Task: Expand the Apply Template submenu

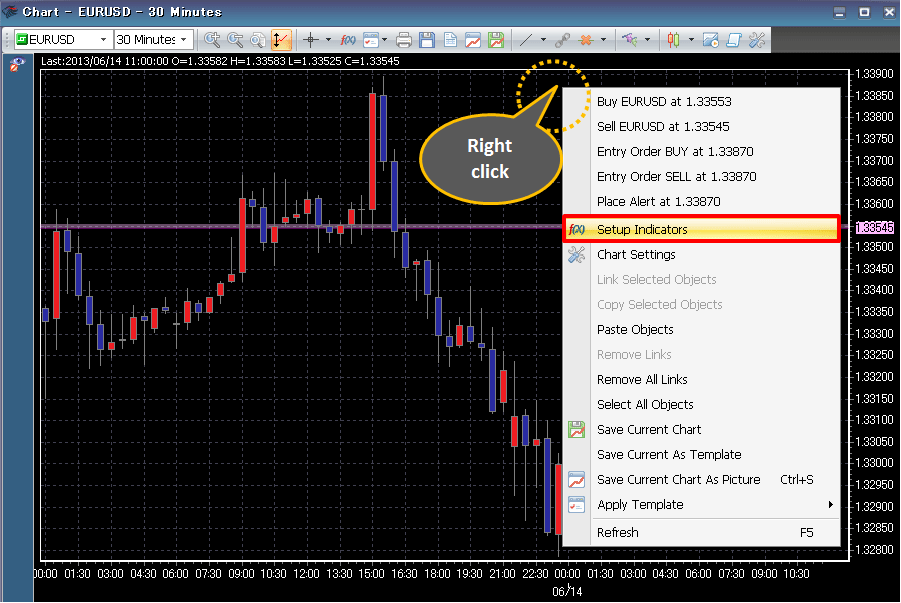Action: (702, 505)
